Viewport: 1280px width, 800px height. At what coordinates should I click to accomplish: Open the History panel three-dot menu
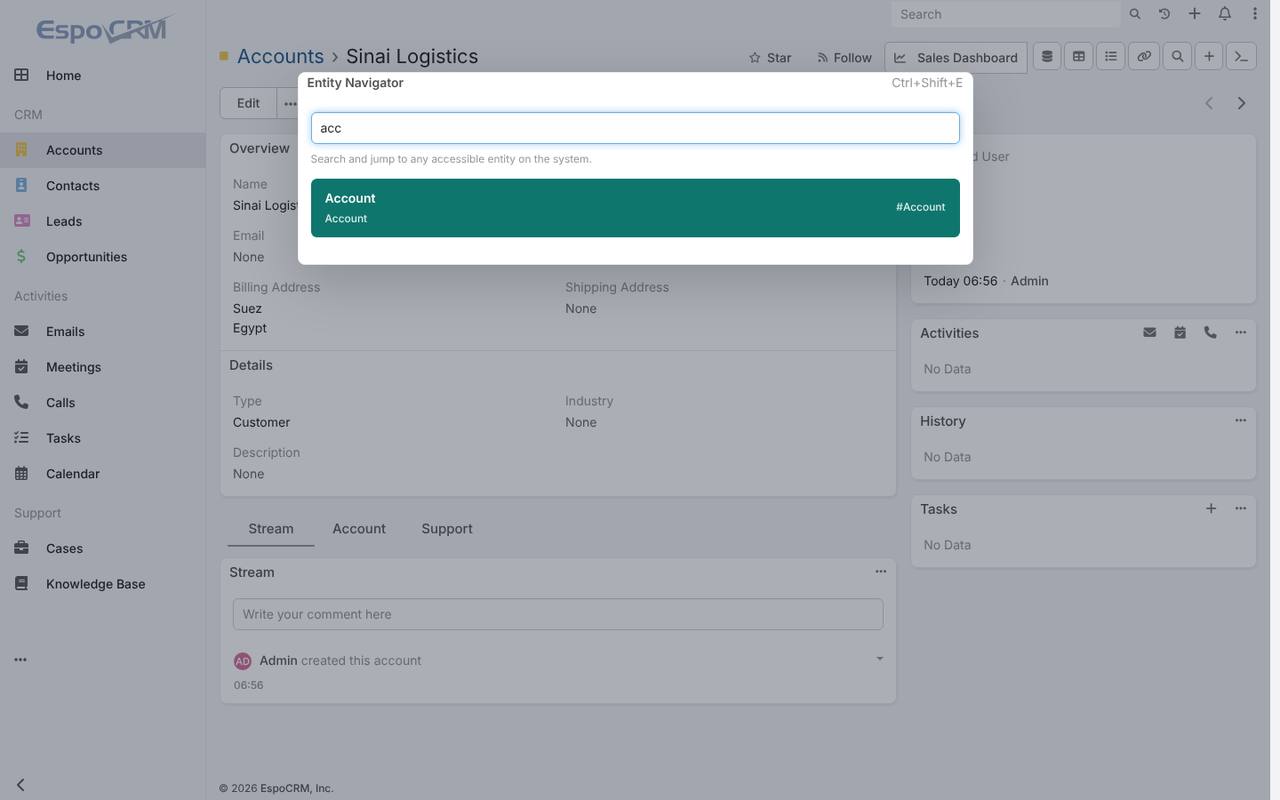1241,420
